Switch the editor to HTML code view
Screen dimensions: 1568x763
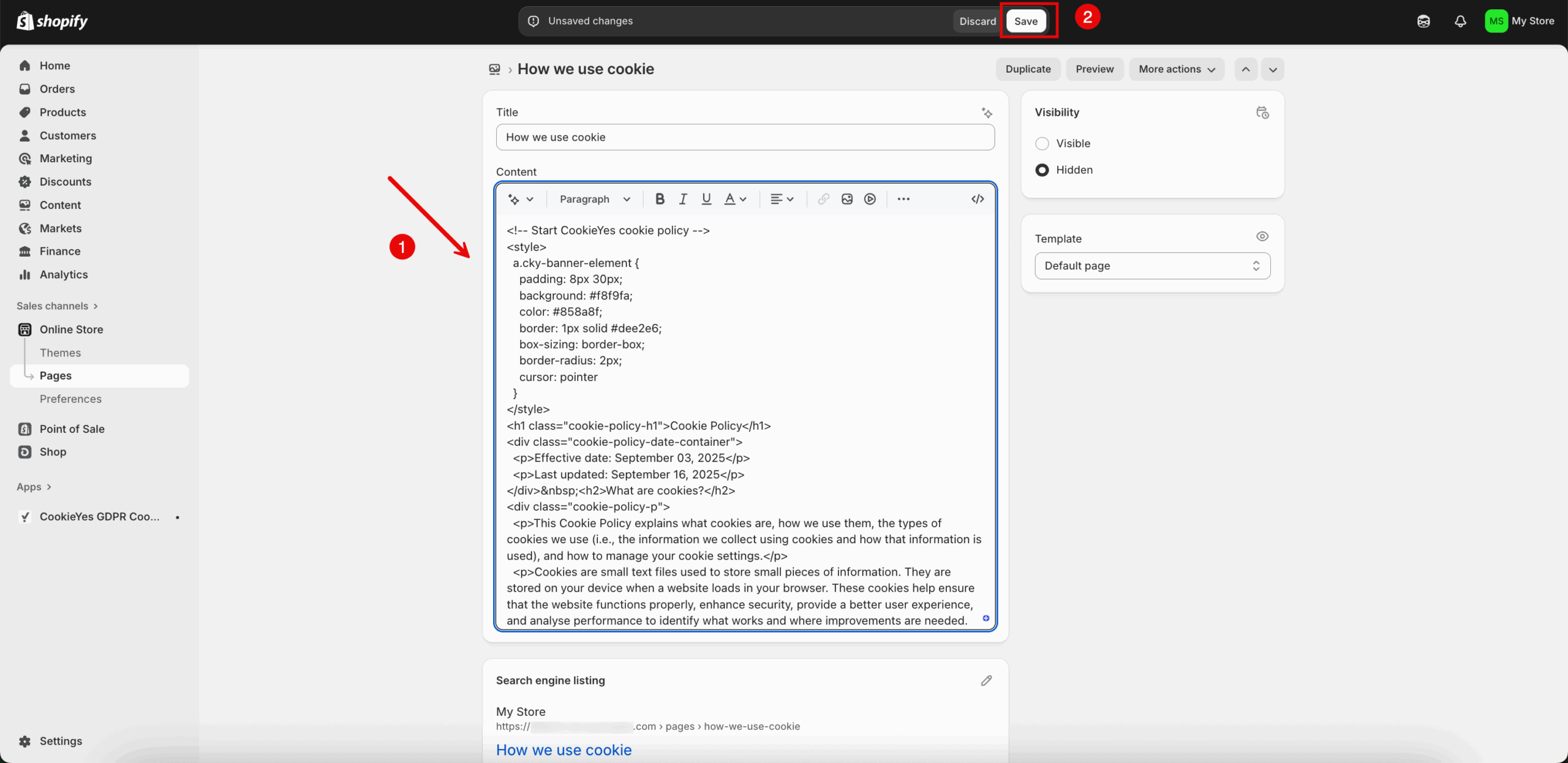977,198
